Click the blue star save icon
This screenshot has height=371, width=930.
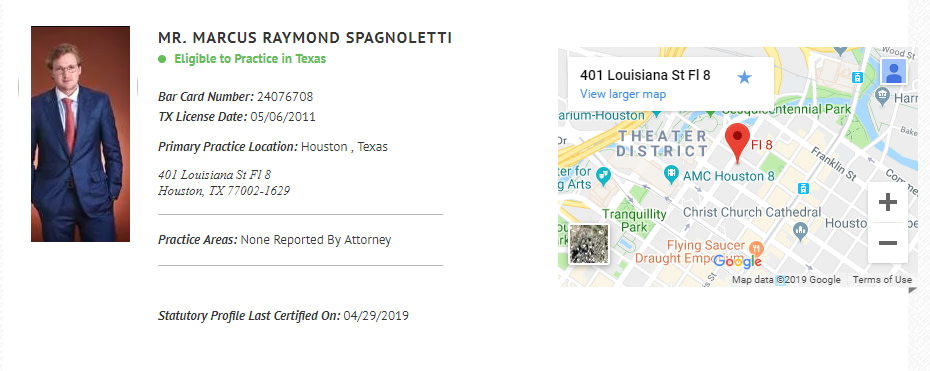[x=744, y=77]
